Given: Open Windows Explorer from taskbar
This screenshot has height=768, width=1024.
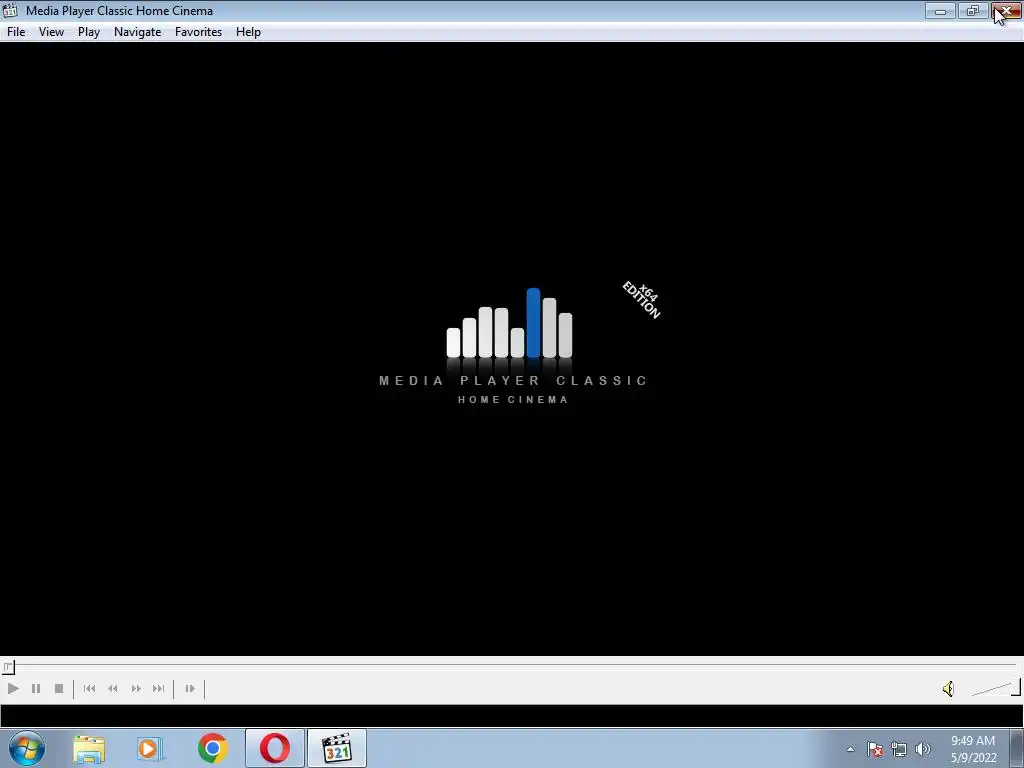Looking at the screenshot, I should coord(89,748).
